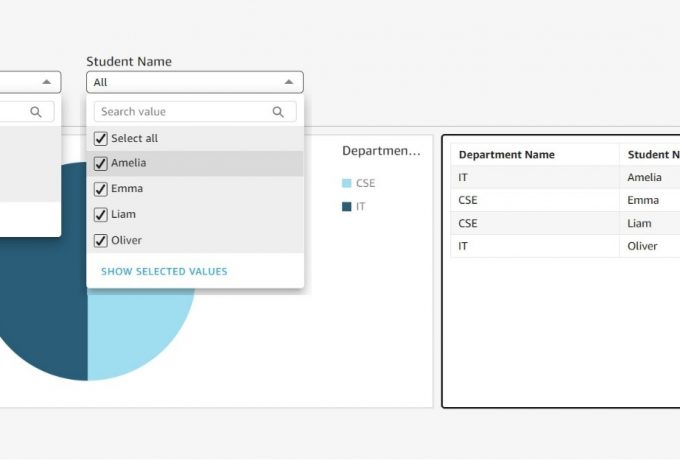The image size is (680, 460).
Task: Click the search magnifier in Student Name dropdown
Action: click(278, 112)
